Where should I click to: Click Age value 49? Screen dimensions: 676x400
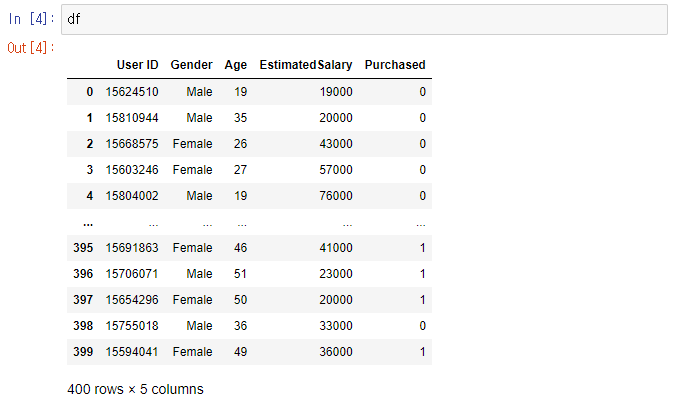240,352
